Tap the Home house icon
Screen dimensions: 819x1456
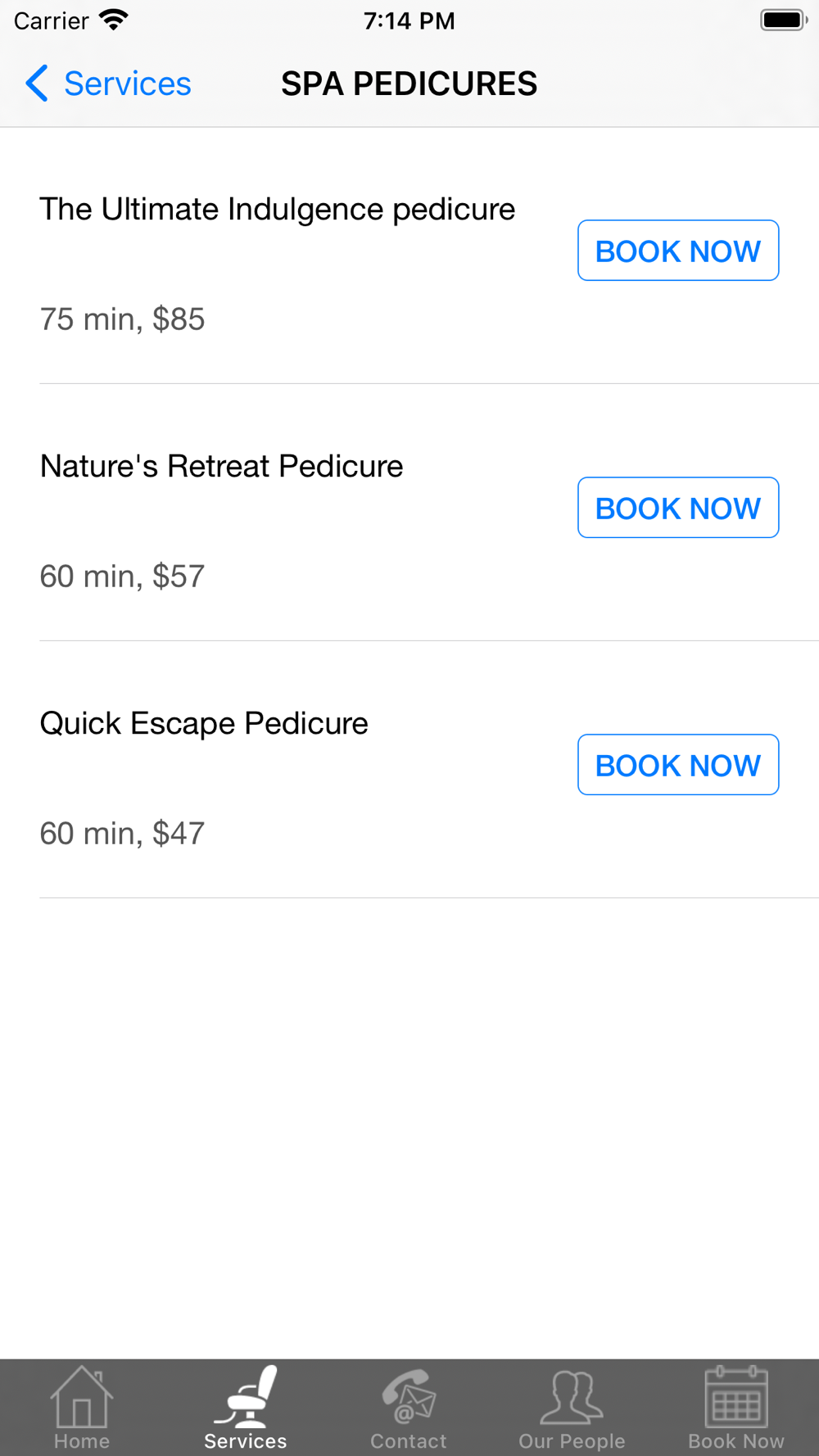(x=81, y=1397)
